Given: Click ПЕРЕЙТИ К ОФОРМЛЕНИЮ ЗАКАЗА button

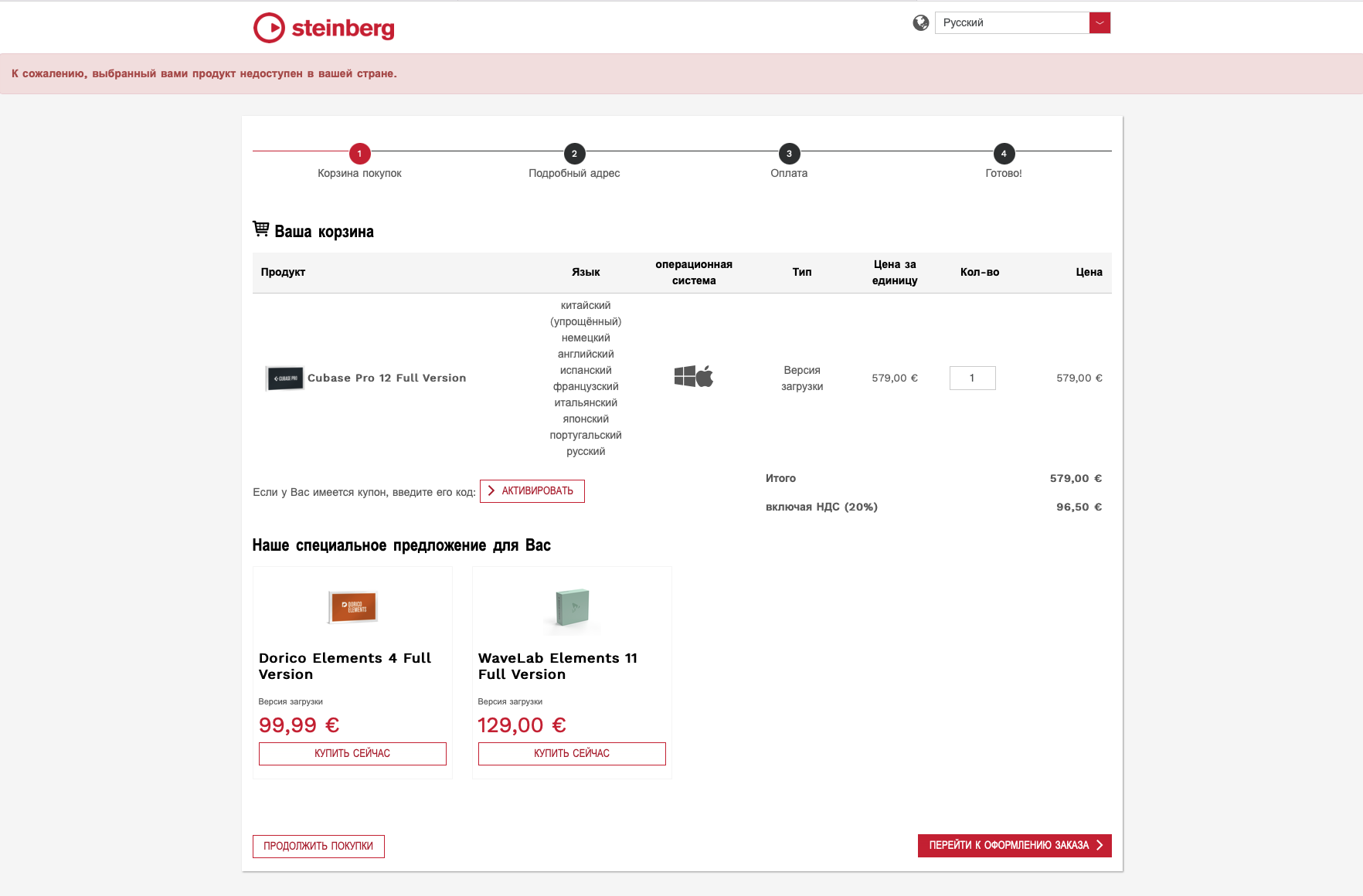Looking at the screenshot, I should (x=1015, y=846).
